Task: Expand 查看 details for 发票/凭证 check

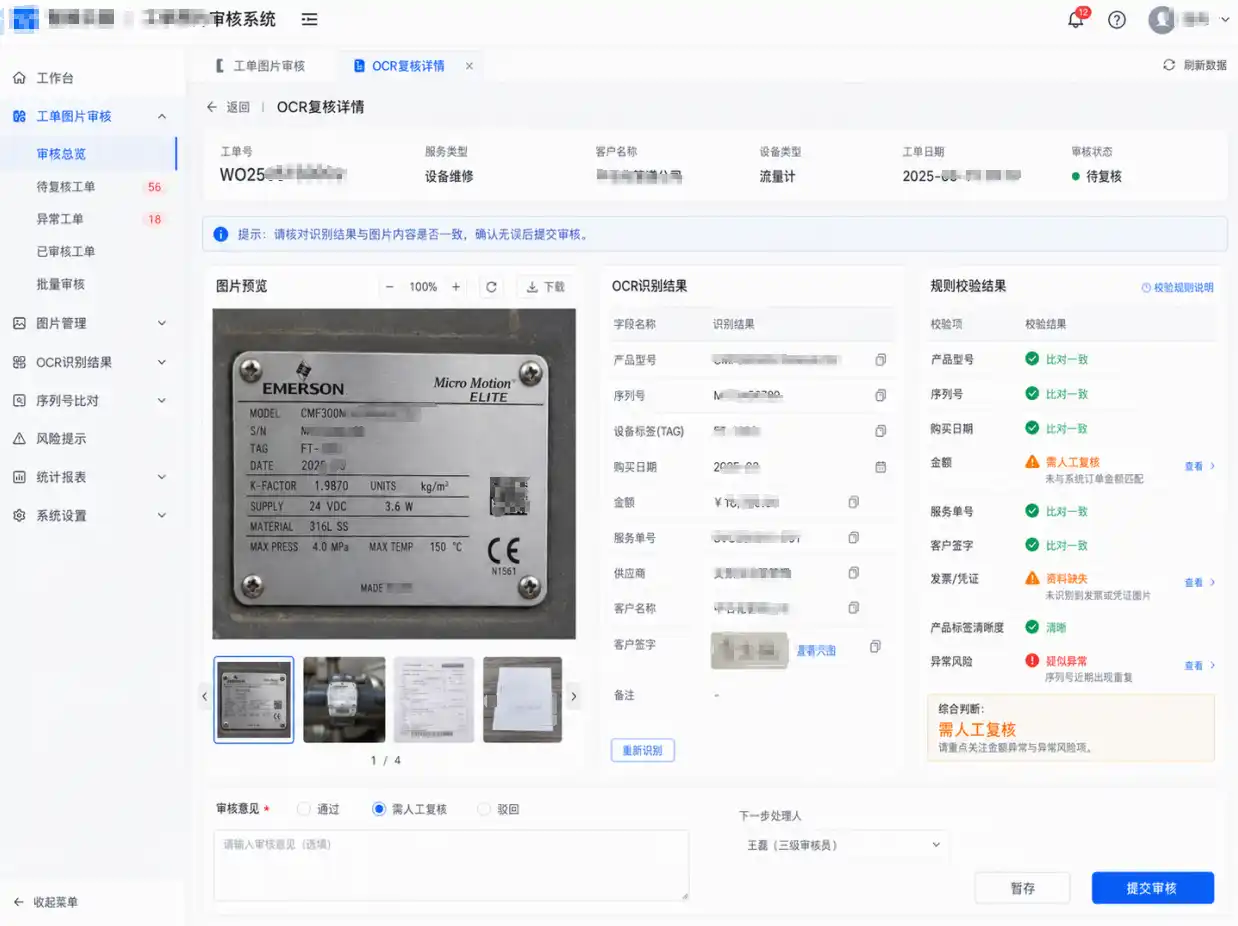Action: pyautogui.click(x=1199, y=582)
